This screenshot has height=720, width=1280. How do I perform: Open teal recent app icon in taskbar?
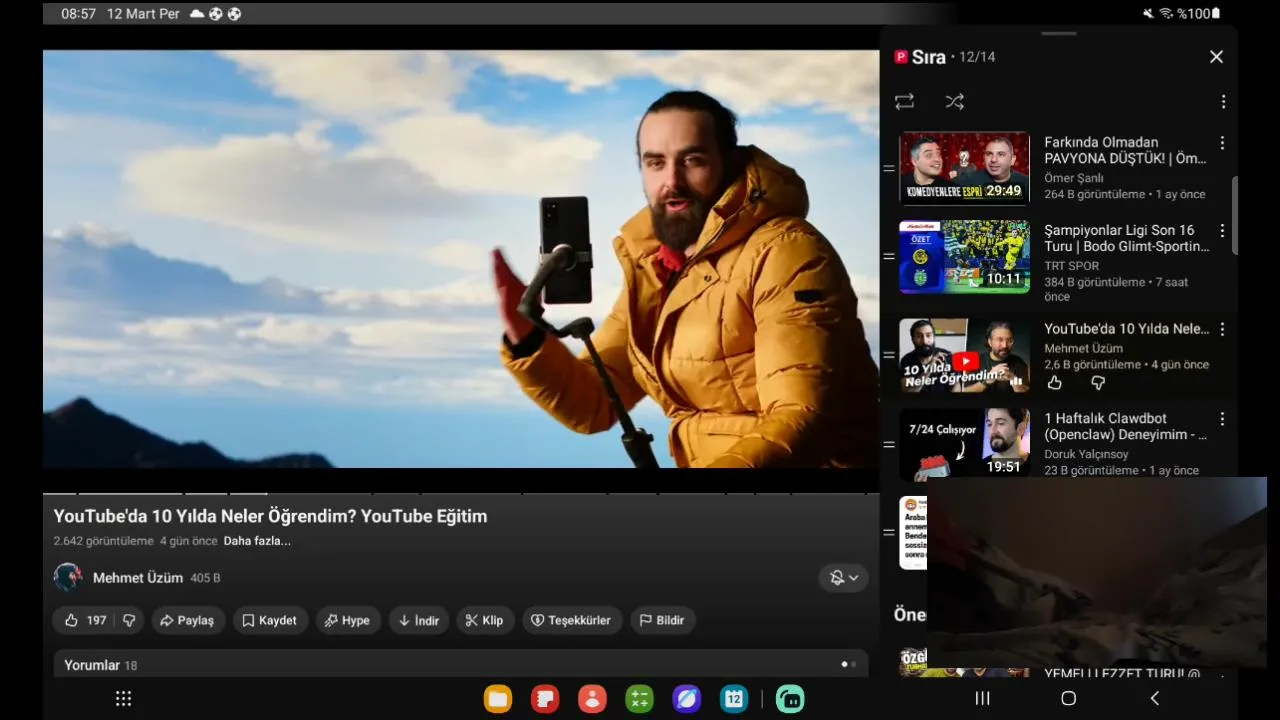(790, 699)
